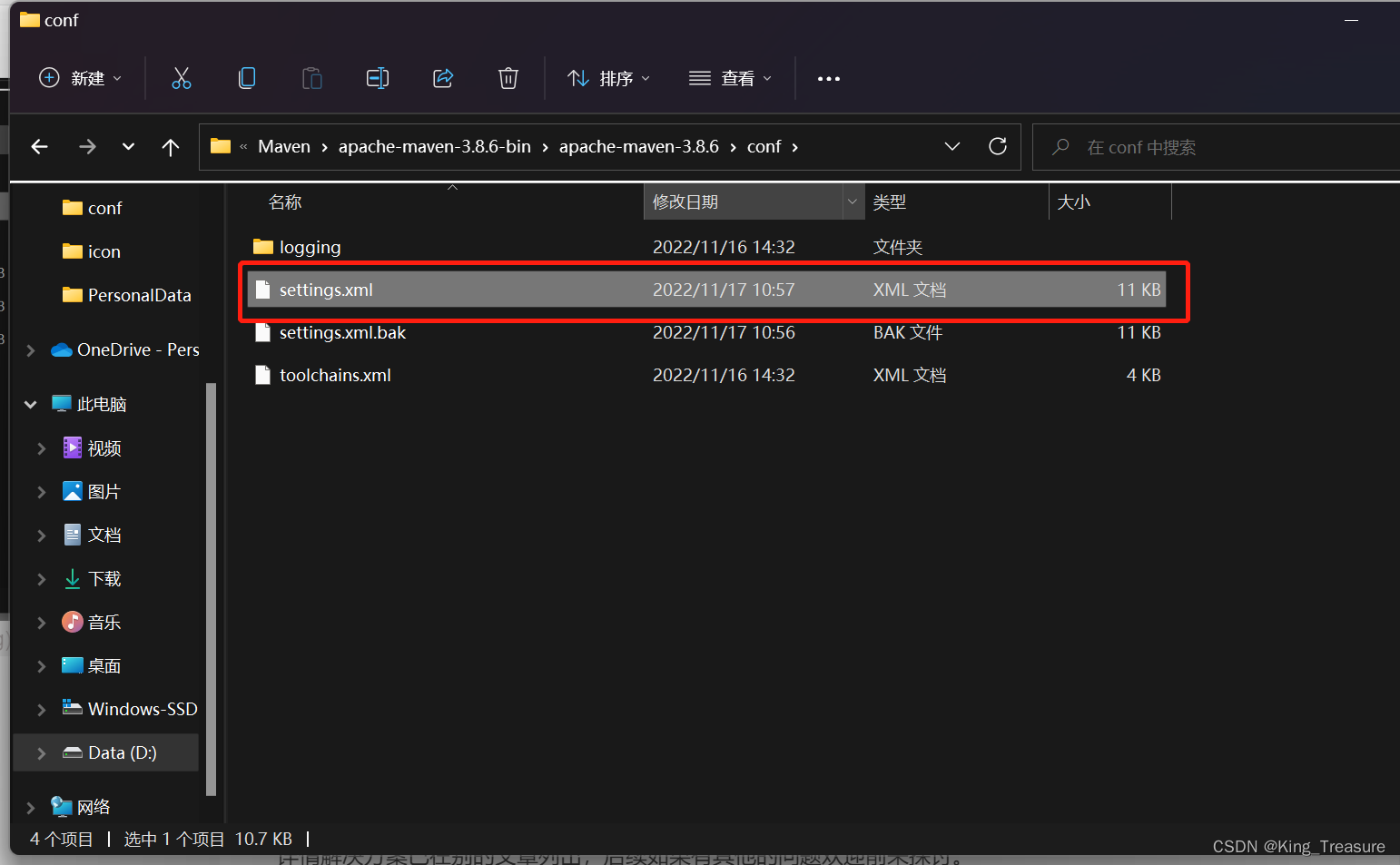This screenshot has height=865, width=1400.
Task: Click the 下载 downloads arrow icon
Action: tap(73, 579)
